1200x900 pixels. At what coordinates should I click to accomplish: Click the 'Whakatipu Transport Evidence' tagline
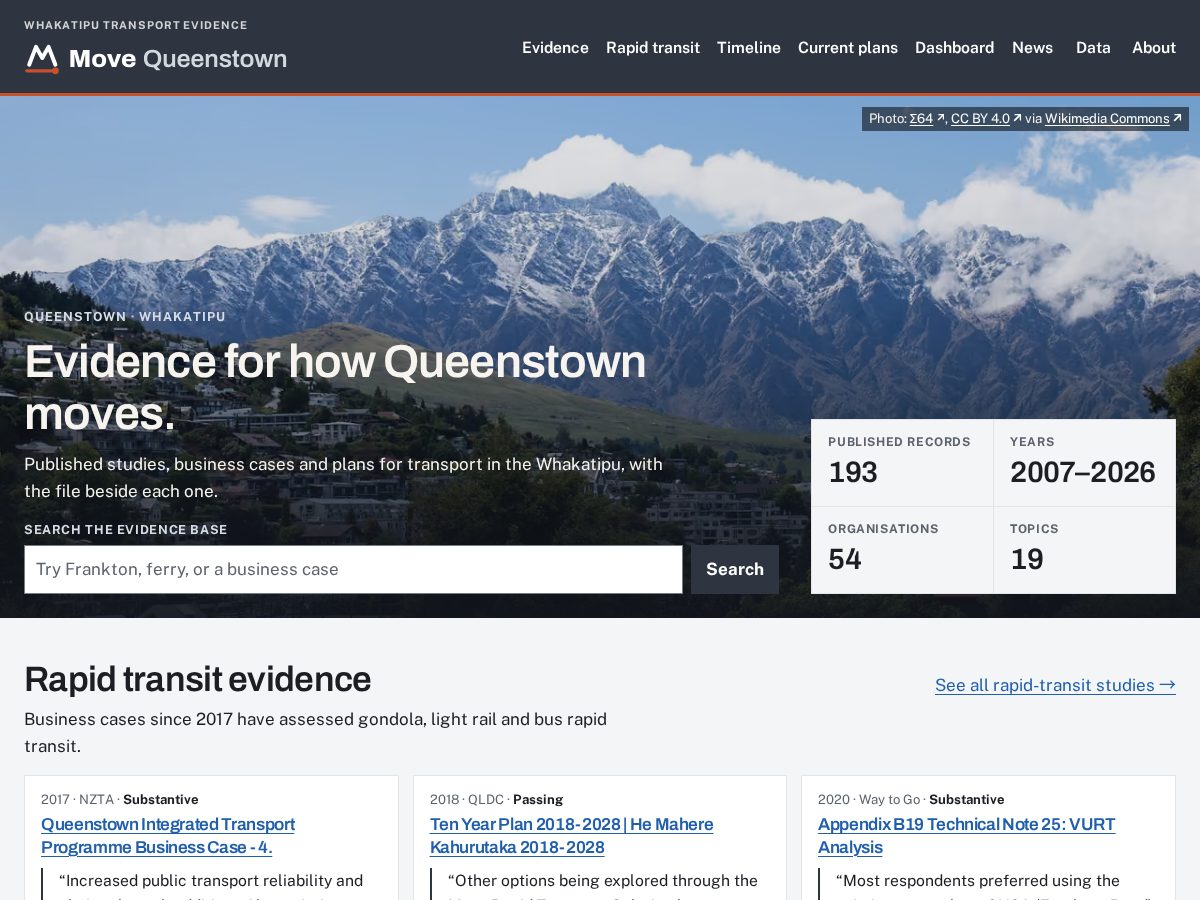(136, 25)
